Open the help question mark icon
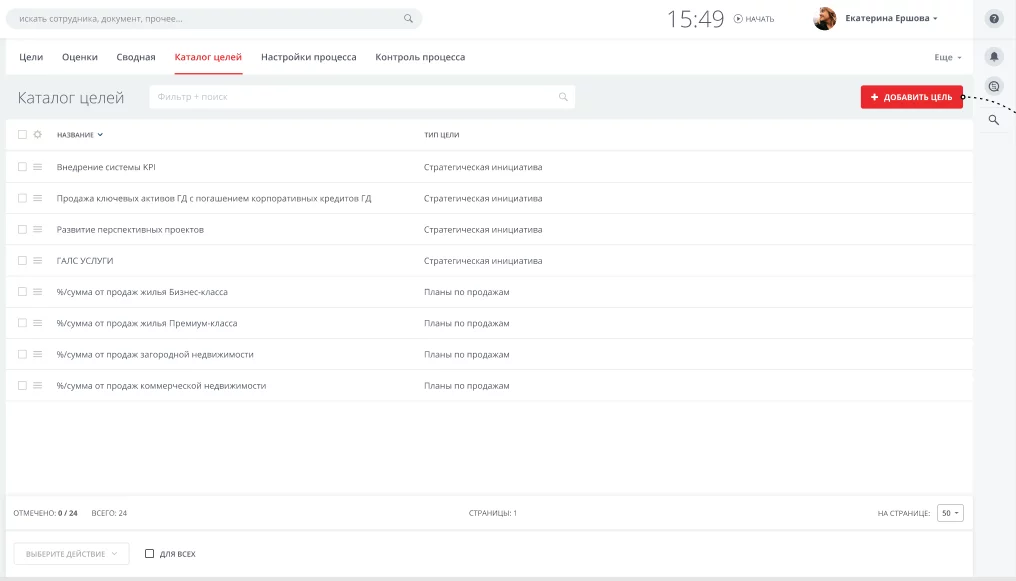This screenshot has height=581, width=1016. pos(994,19)
